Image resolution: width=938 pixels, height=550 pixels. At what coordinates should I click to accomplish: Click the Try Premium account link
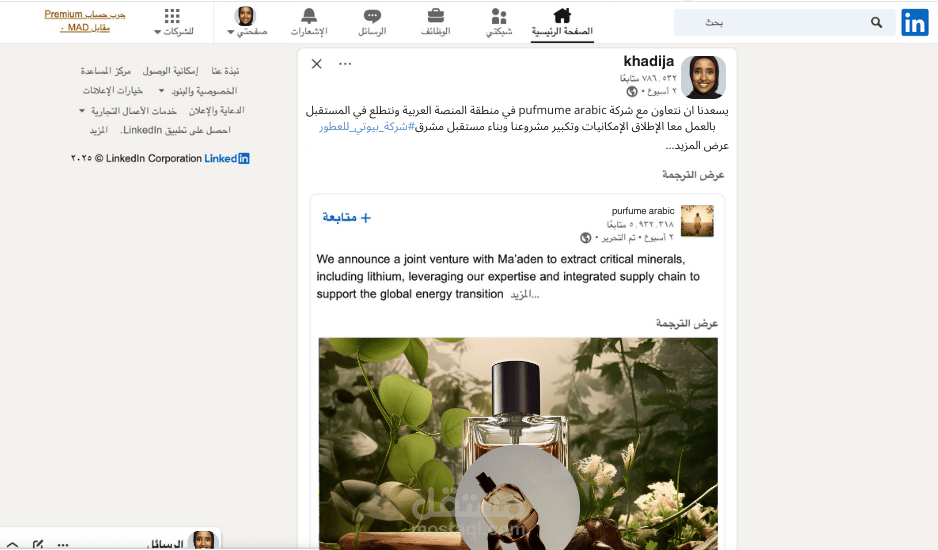point(85,20)
